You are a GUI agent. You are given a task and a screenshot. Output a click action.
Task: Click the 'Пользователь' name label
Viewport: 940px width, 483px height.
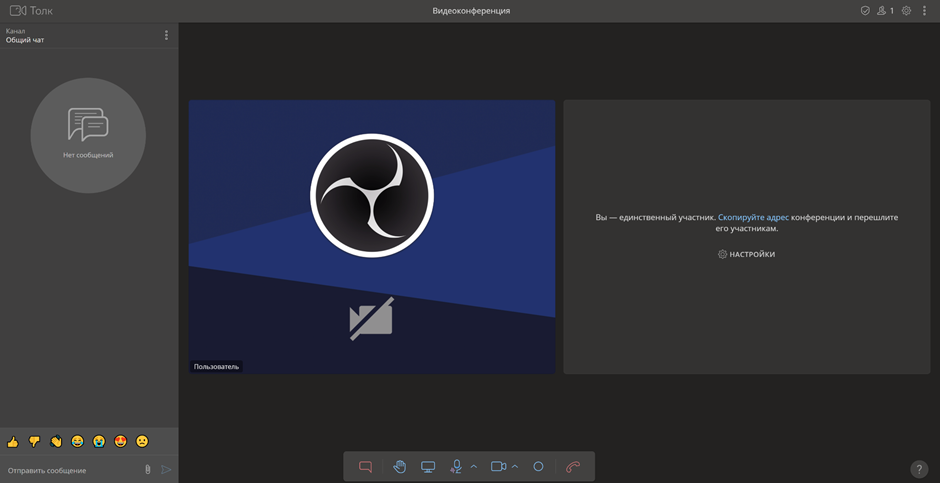pyautogui.click(x=216, y=366)
